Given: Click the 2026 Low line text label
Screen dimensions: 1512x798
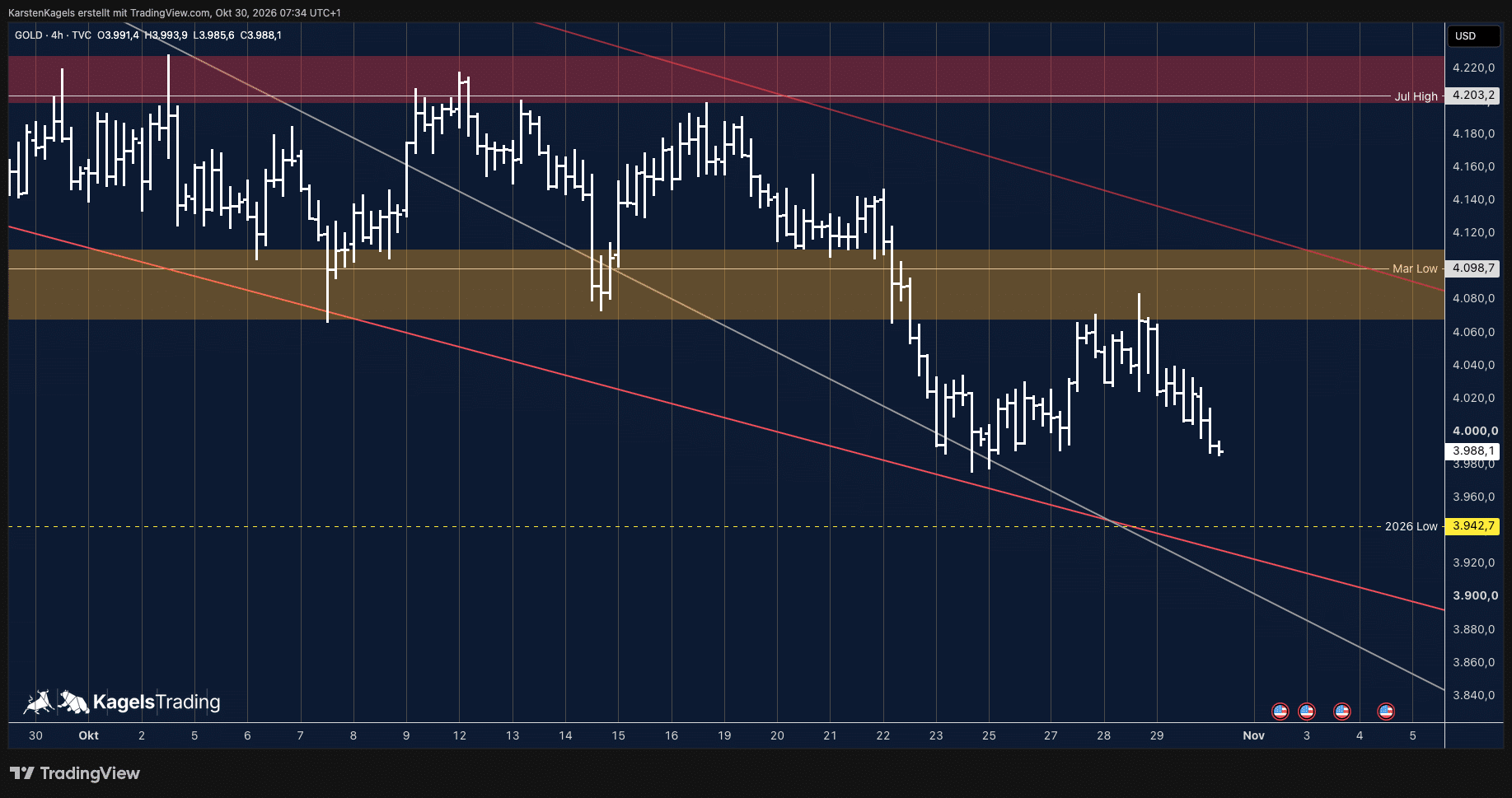Looking at the screenshot, I should coord(1411,526).
